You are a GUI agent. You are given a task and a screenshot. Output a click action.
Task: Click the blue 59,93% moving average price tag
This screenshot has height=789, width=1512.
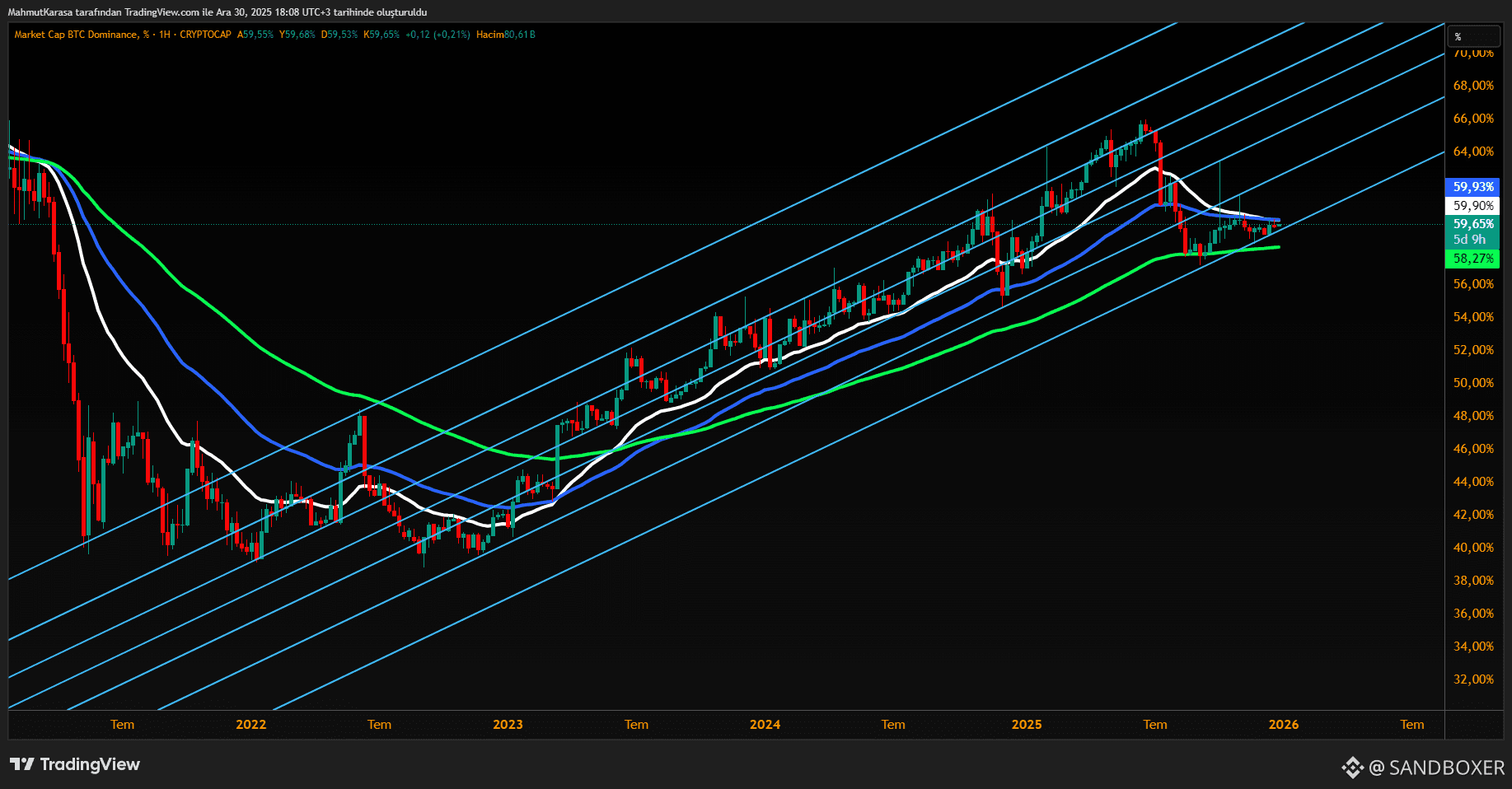1472,187
